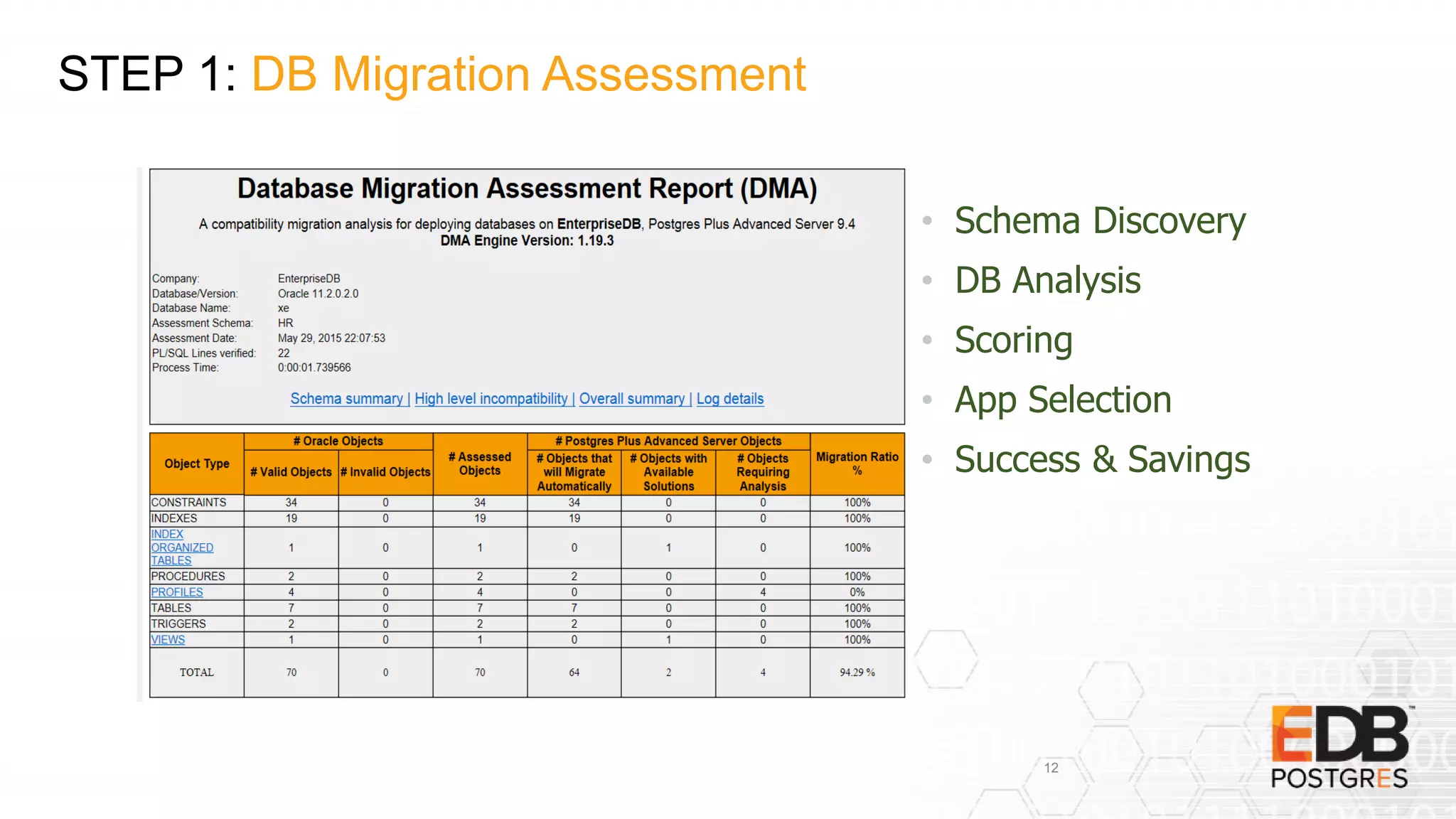Click the Database Name value xe

(x=284, y=309)
